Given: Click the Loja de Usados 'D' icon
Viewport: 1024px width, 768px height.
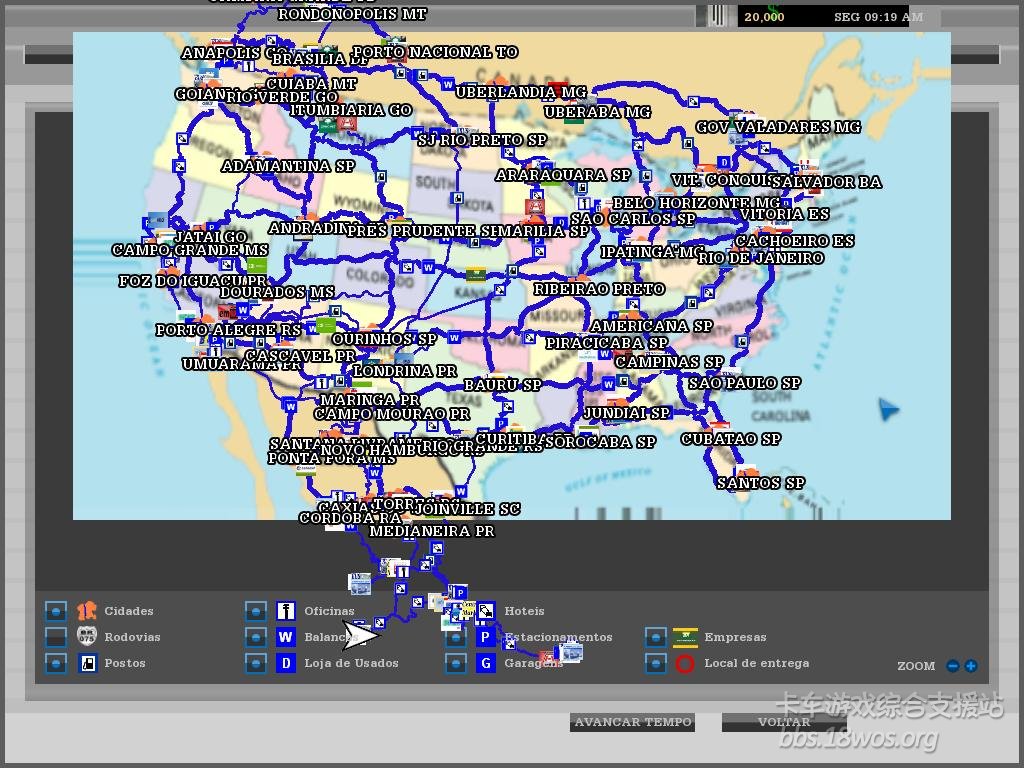Looking at the screenshot, I should pyautogui.click(x=286, y=663).
